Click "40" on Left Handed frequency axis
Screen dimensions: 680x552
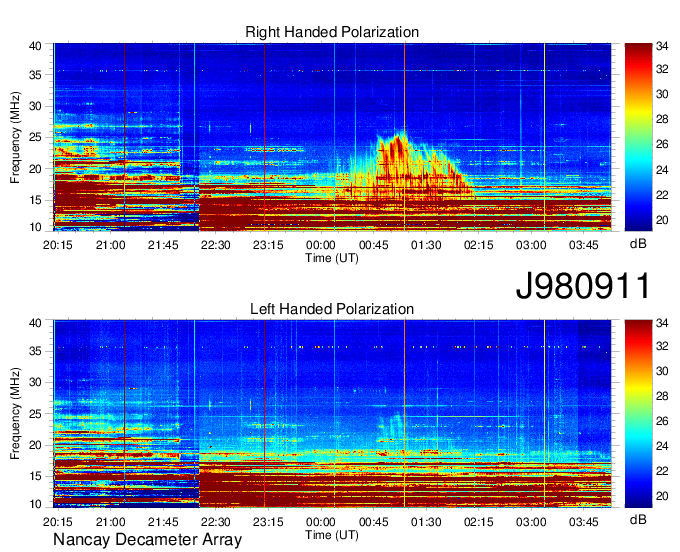pos(35,323)
